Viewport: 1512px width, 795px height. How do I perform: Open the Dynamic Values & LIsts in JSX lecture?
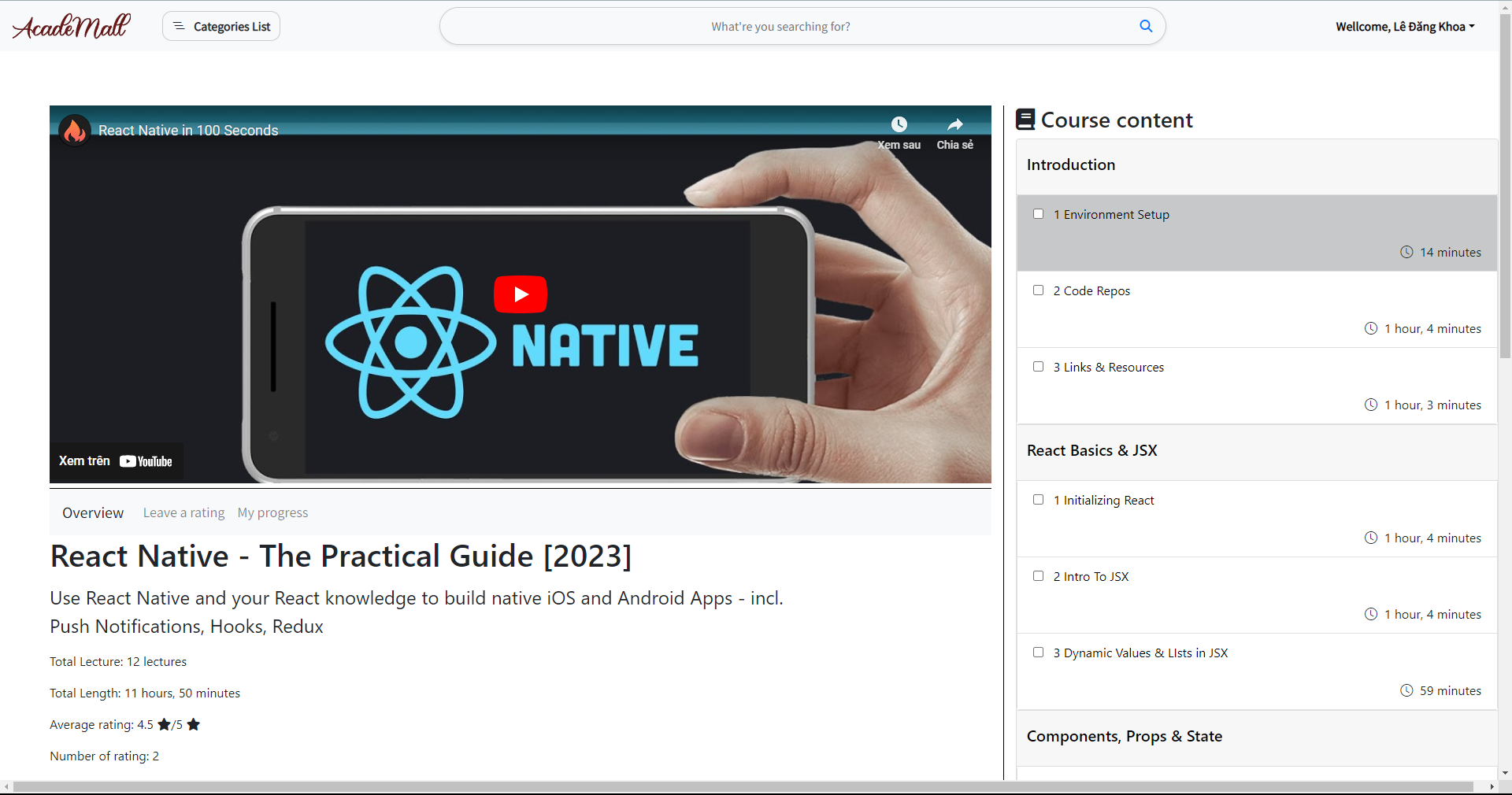(x=1141, y=653)
